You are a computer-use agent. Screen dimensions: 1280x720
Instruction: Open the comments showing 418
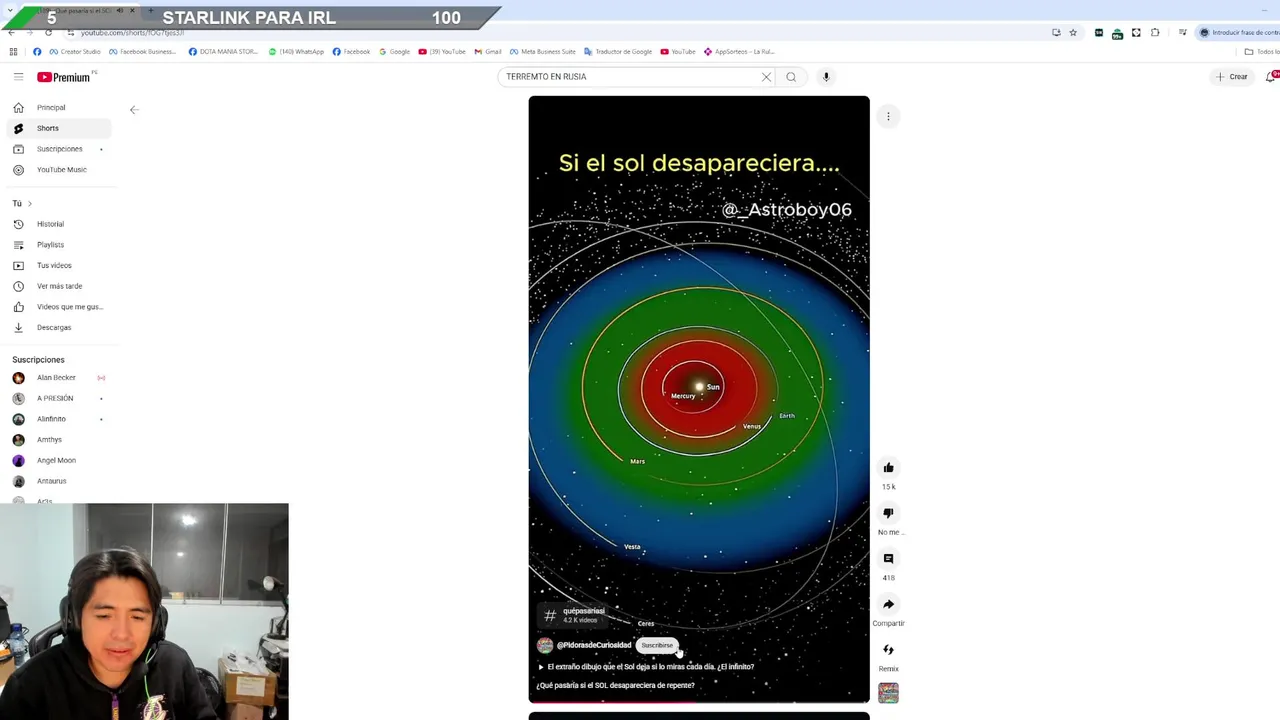coord(888,559)
